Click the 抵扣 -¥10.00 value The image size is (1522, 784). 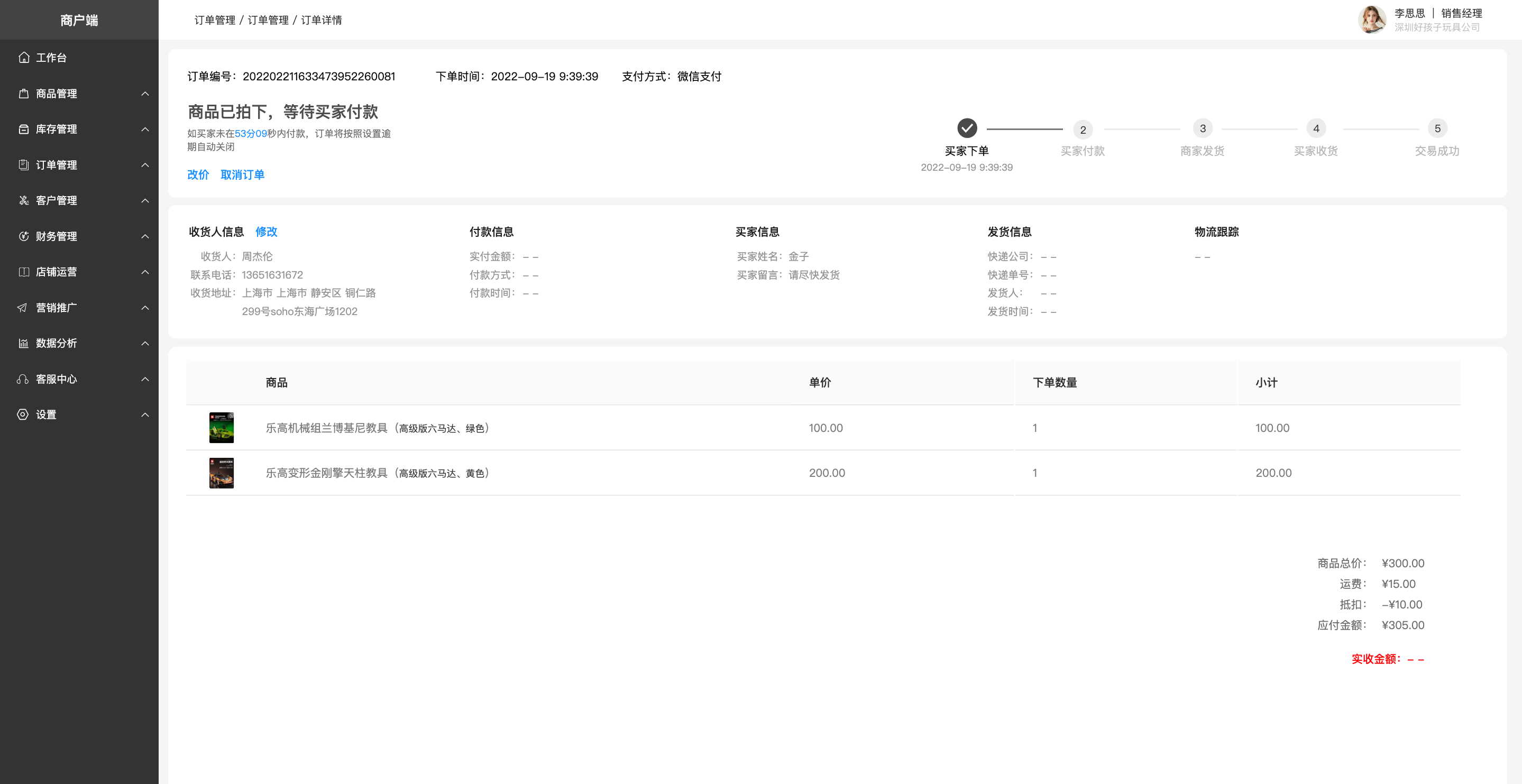pos(1402,604)
